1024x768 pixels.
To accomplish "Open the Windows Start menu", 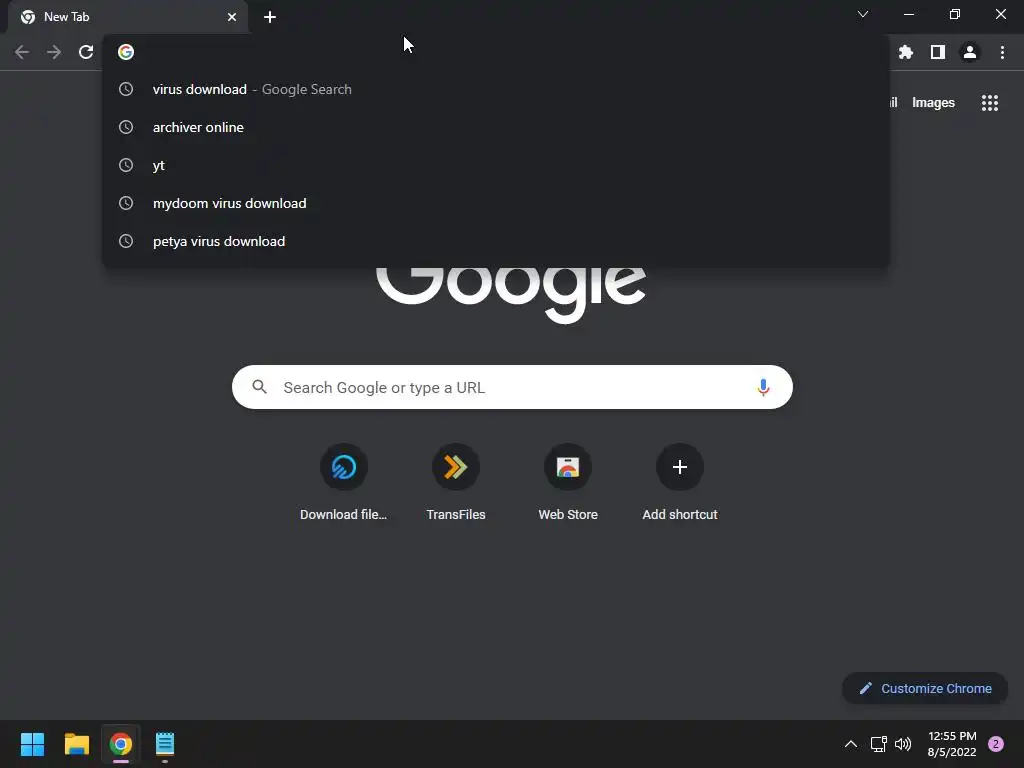I will coord(33,744).
